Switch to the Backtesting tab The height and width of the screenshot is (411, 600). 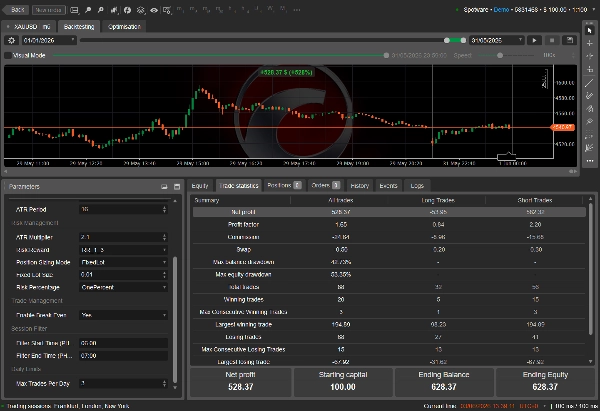click(x=79, y=26)
